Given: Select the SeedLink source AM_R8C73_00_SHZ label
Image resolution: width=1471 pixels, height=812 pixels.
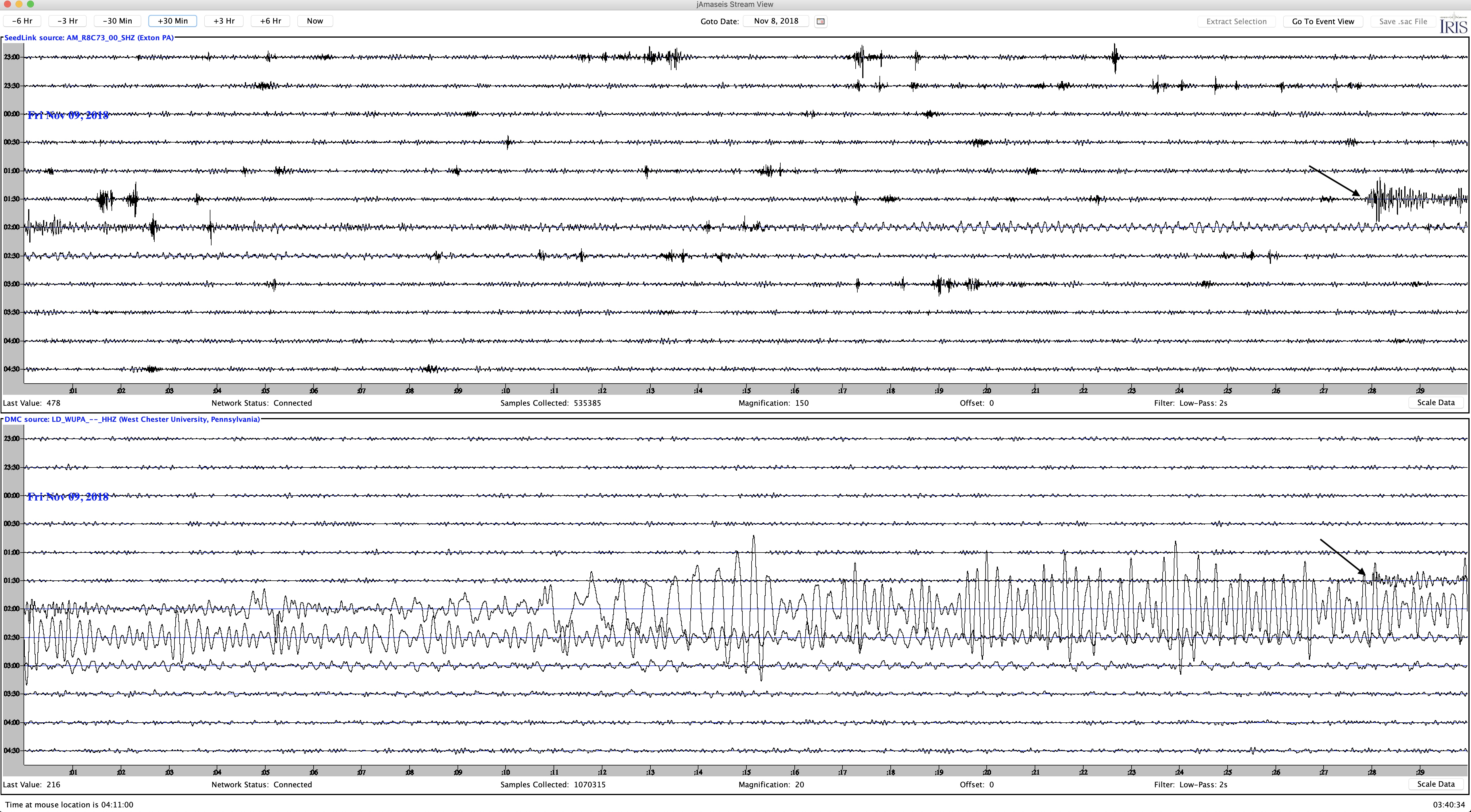Looking at the screenshot, I should pos(89,38).
